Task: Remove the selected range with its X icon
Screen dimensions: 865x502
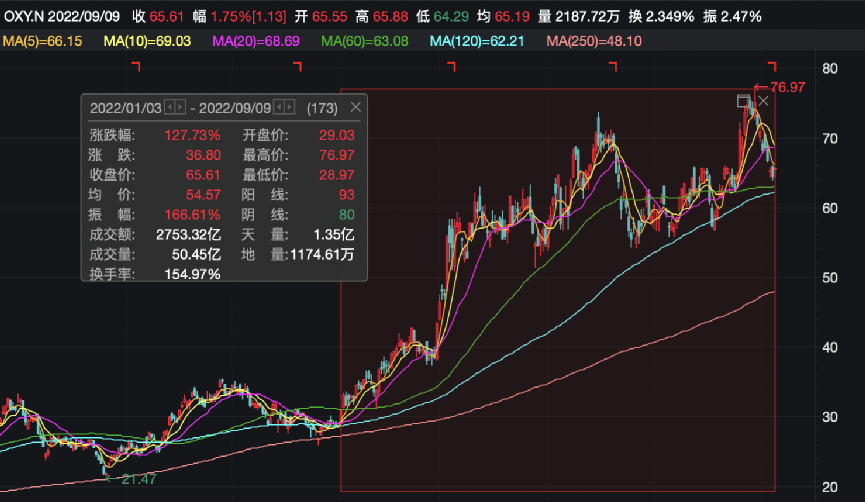Action: click(762, 101)
